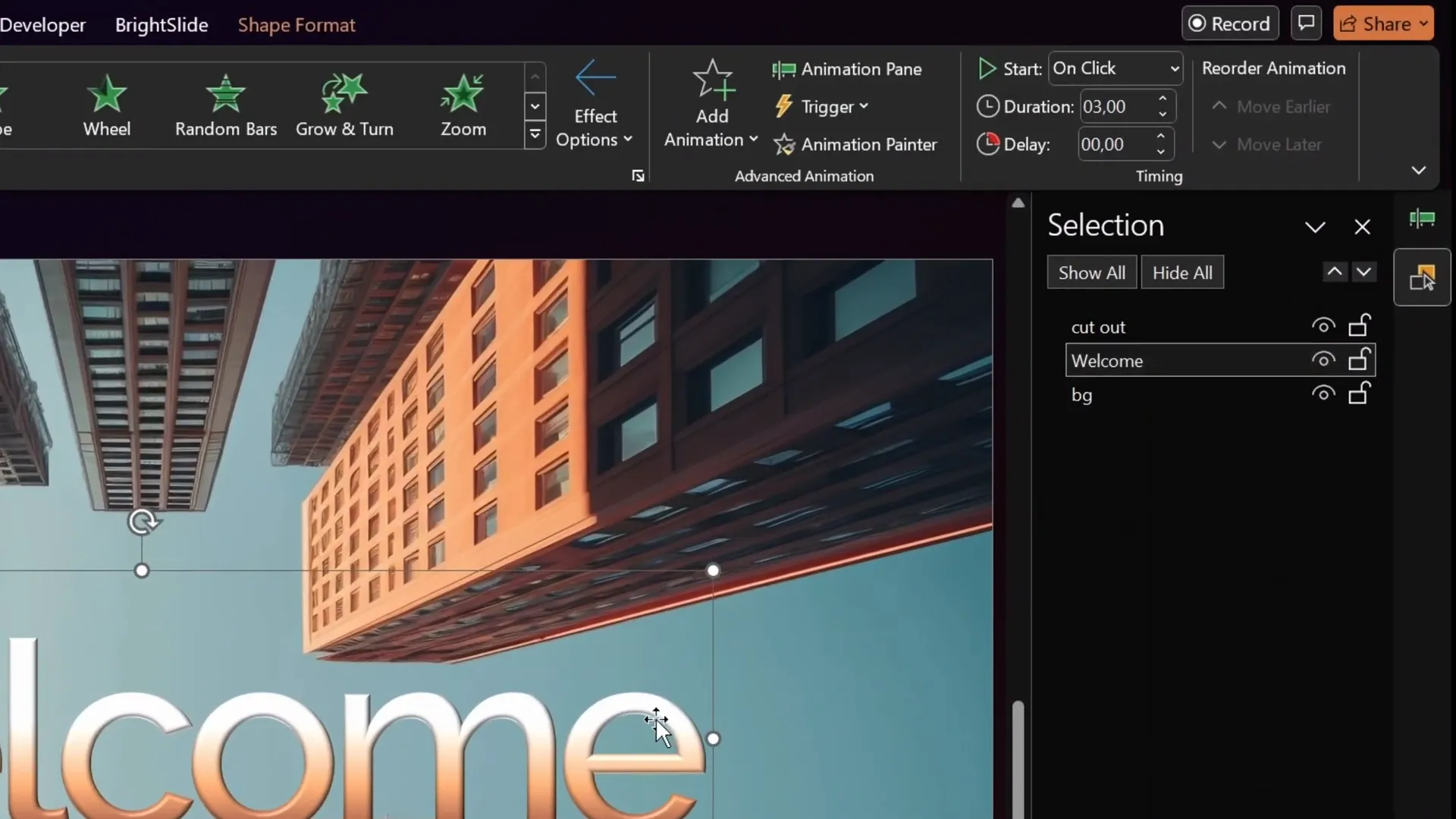Increase Duration with up stepper
Image resolution: width=1456 pixels, height=819 pixels.
pos(1163,99)
